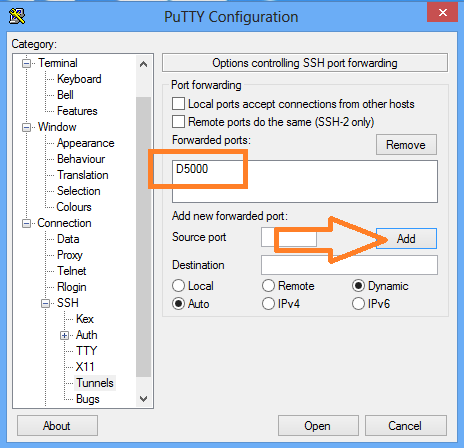Click the category list scroll up arrow
Screen dimensions: 464x448
click(x=144, y=64)
